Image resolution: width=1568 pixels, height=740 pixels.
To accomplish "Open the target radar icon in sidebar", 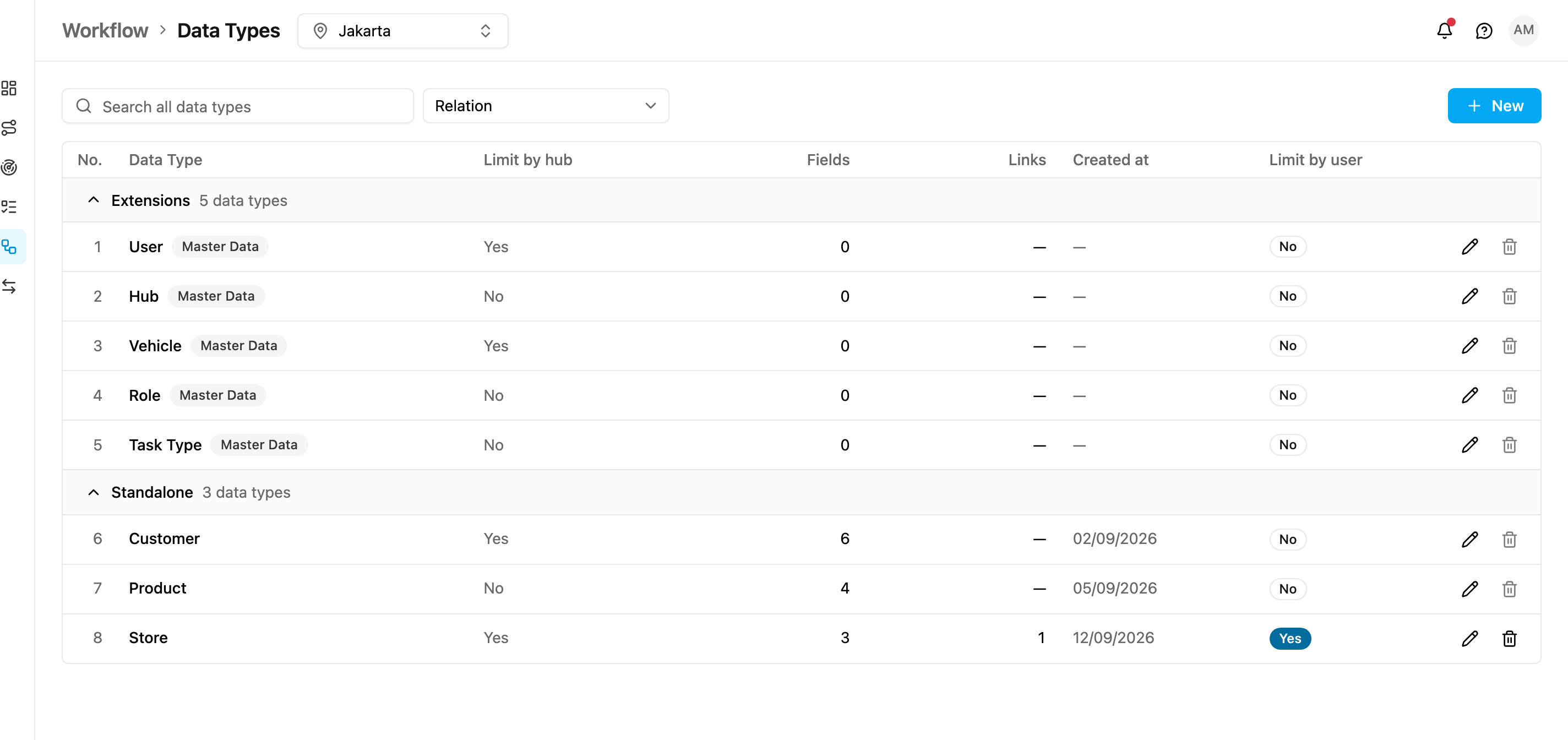I will (9, 167).
